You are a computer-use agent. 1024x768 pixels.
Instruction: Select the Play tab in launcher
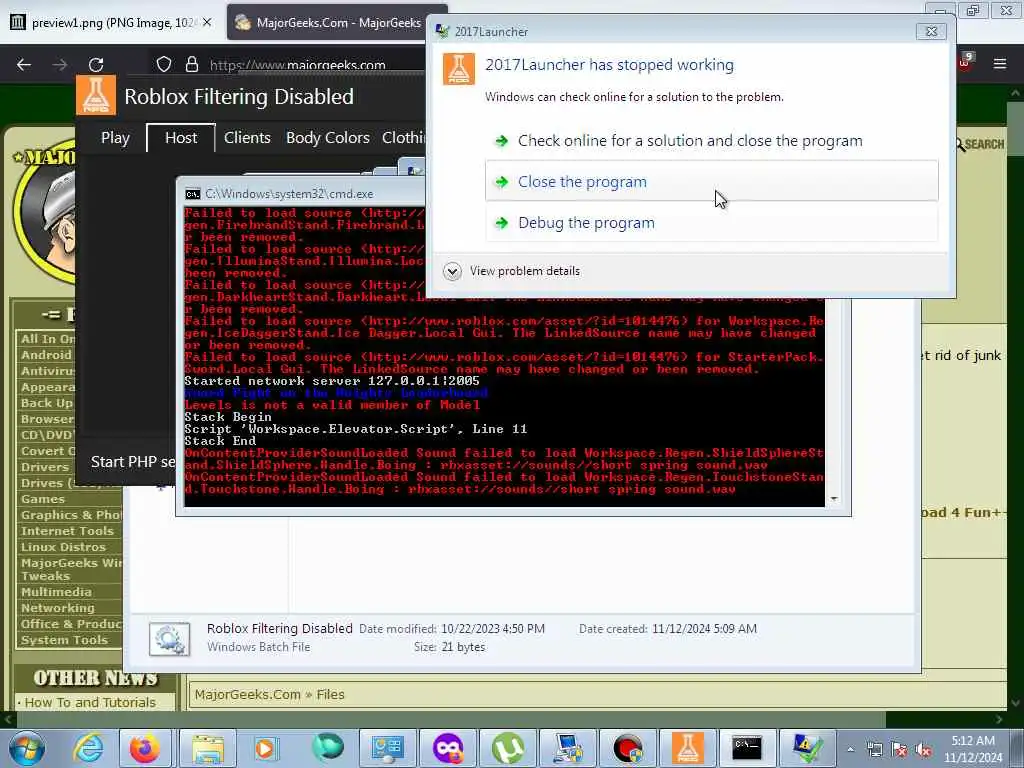click(115, 138)
